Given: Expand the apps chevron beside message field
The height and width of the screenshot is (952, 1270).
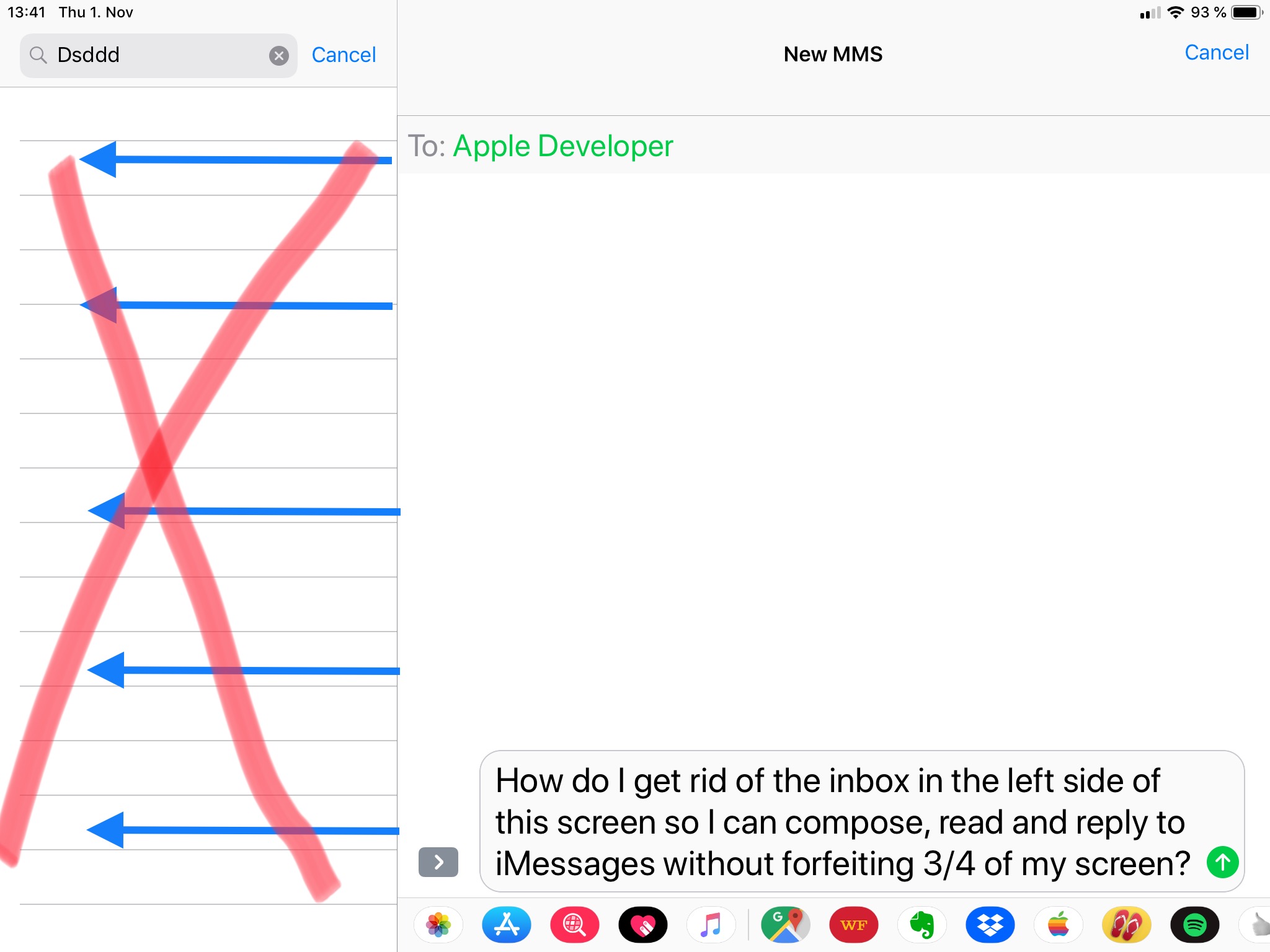Looking at the screenshot, I should [x=438, y=862].
